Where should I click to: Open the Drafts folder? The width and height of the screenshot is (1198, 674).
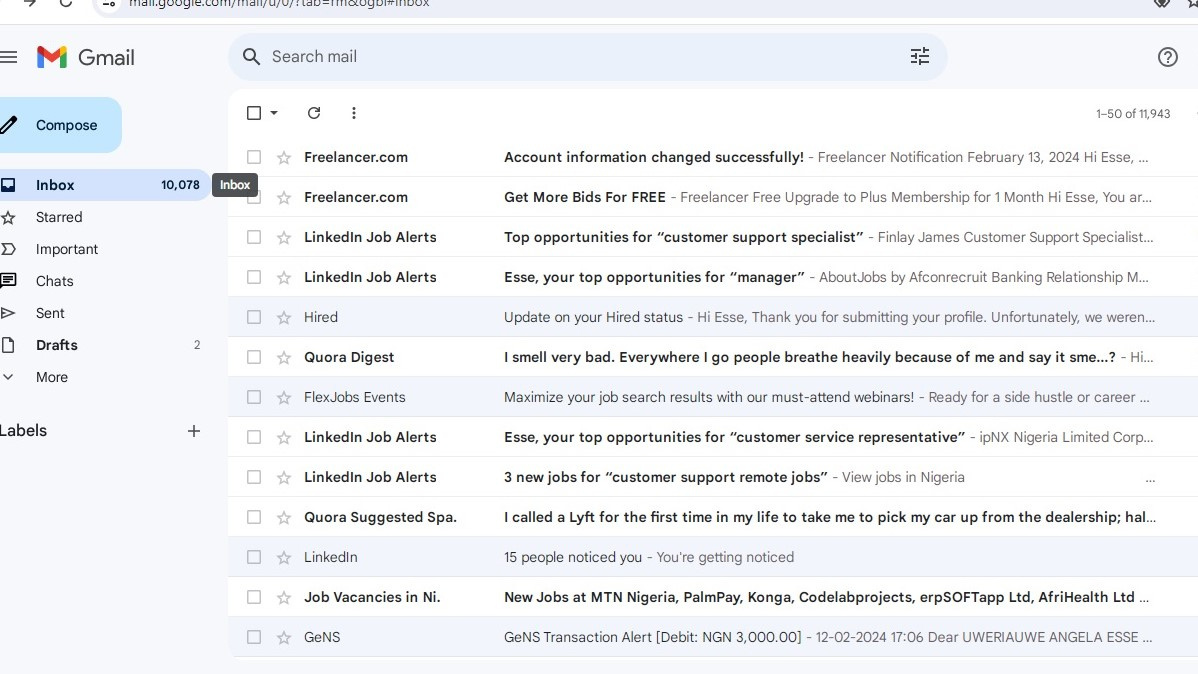coord(57,345)
